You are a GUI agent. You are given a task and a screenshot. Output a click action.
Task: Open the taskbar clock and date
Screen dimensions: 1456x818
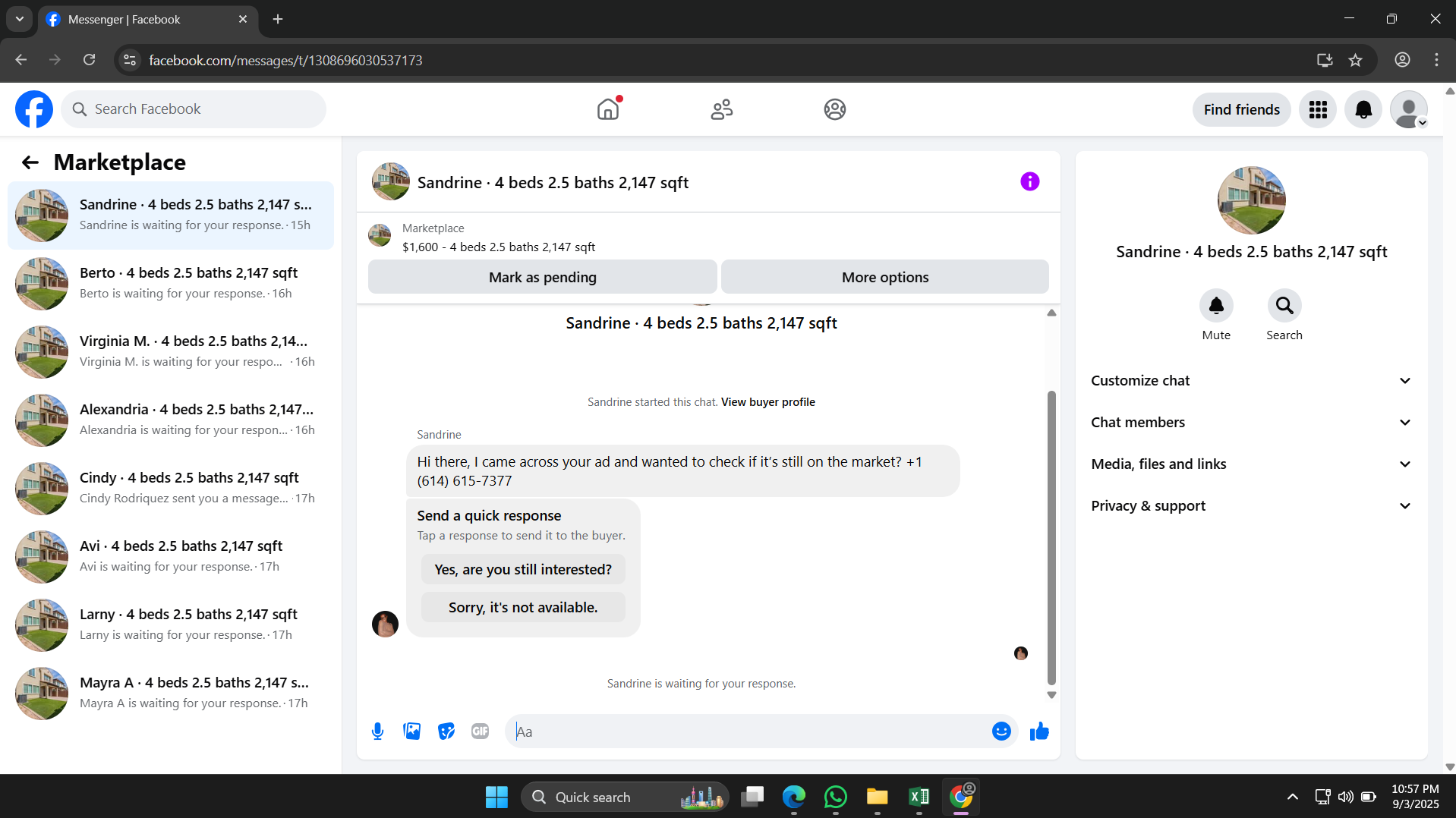pyautogui.click(x=1415, y=797)
